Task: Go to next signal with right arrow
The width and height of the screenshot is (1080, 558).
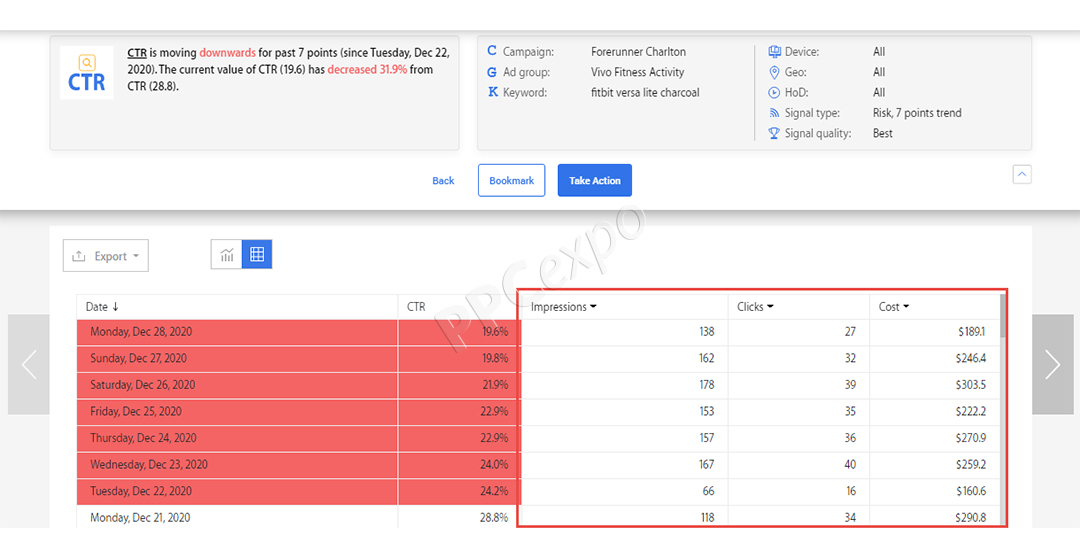Action: click(1052, 364)
